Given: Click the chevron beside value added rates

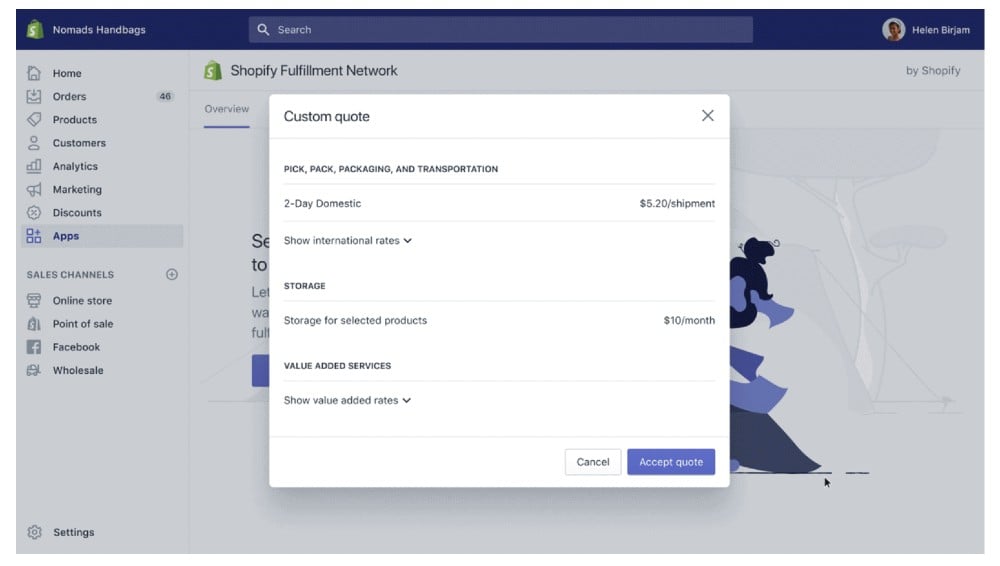Looking at the screenshot, I should coord(407,400).
